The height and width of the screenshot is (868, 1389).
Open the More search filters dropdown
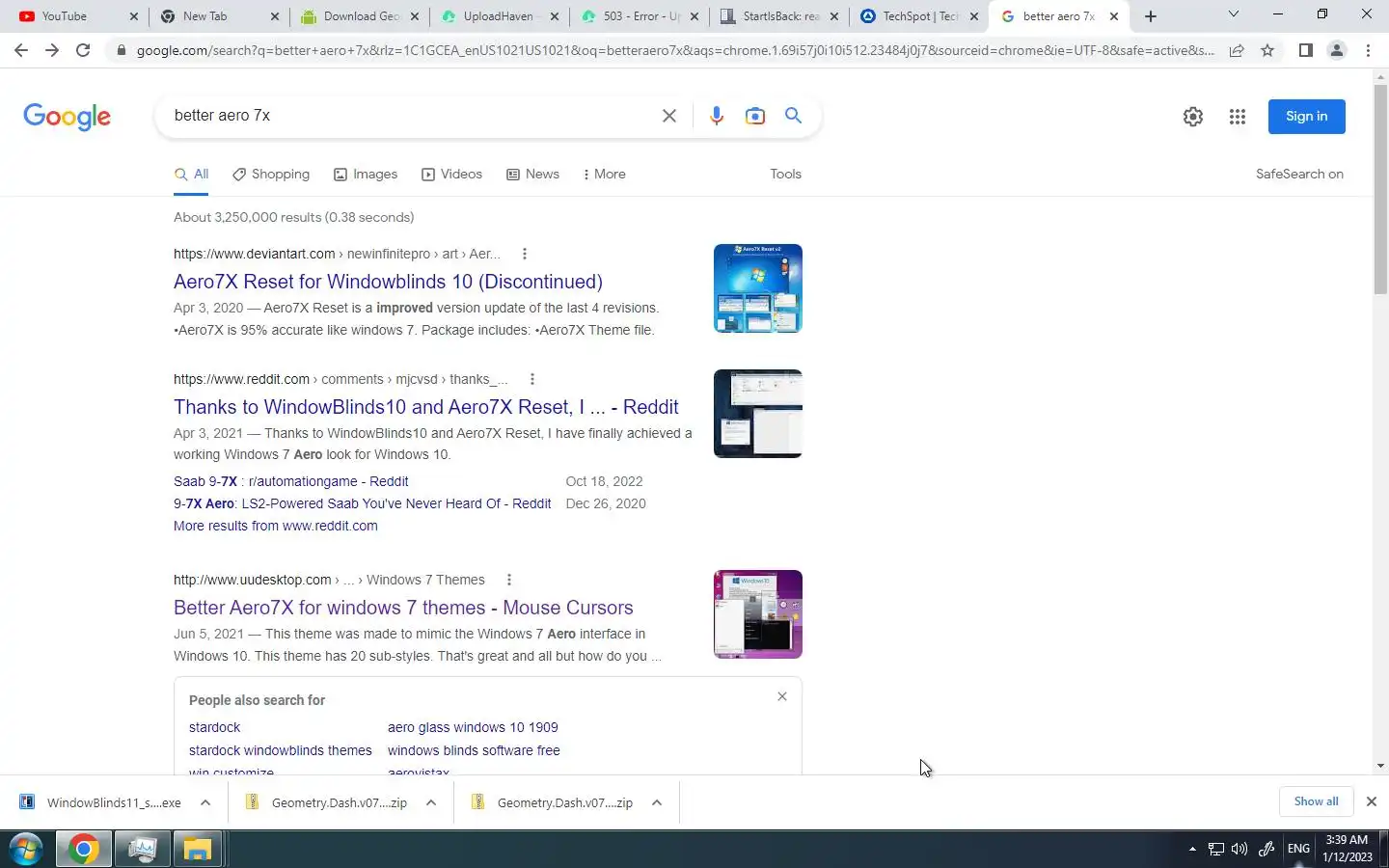(605, 175)
